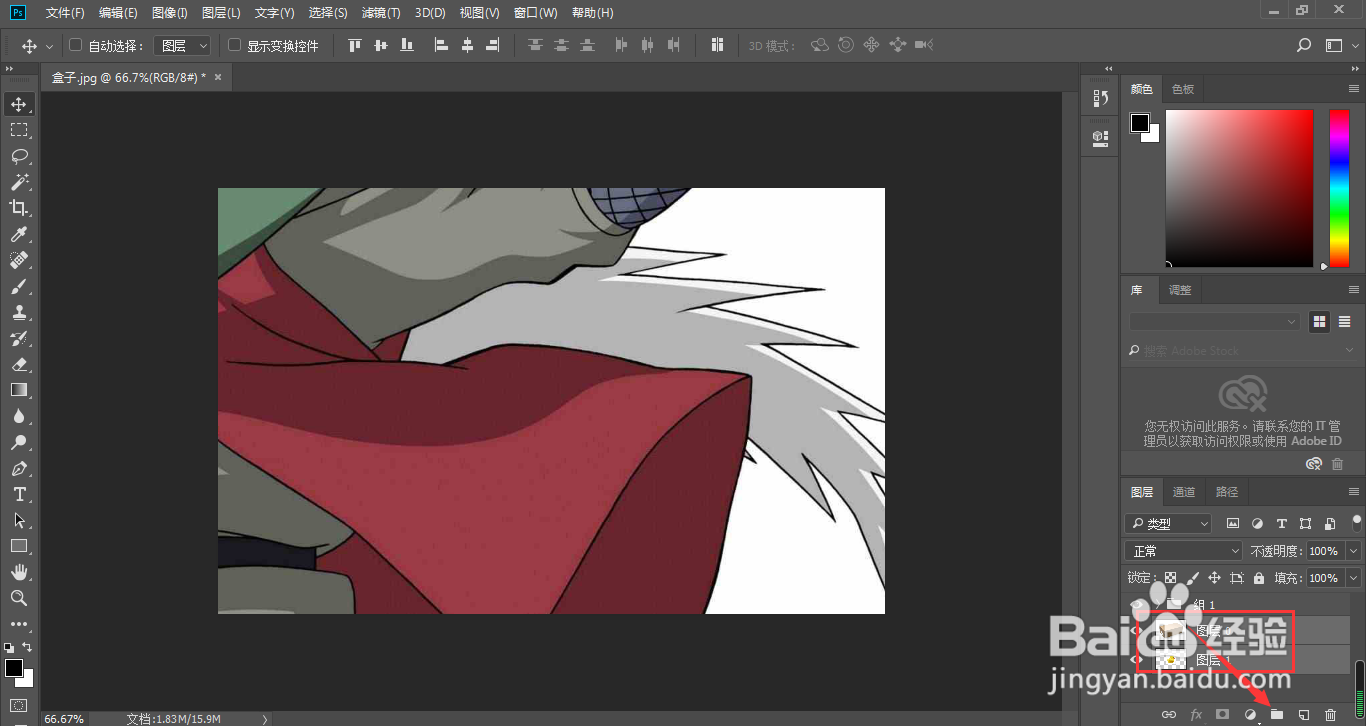Switch to the 色板 tab
The height and width of the screenshot is (726, 1366).
coord(1183,89)
